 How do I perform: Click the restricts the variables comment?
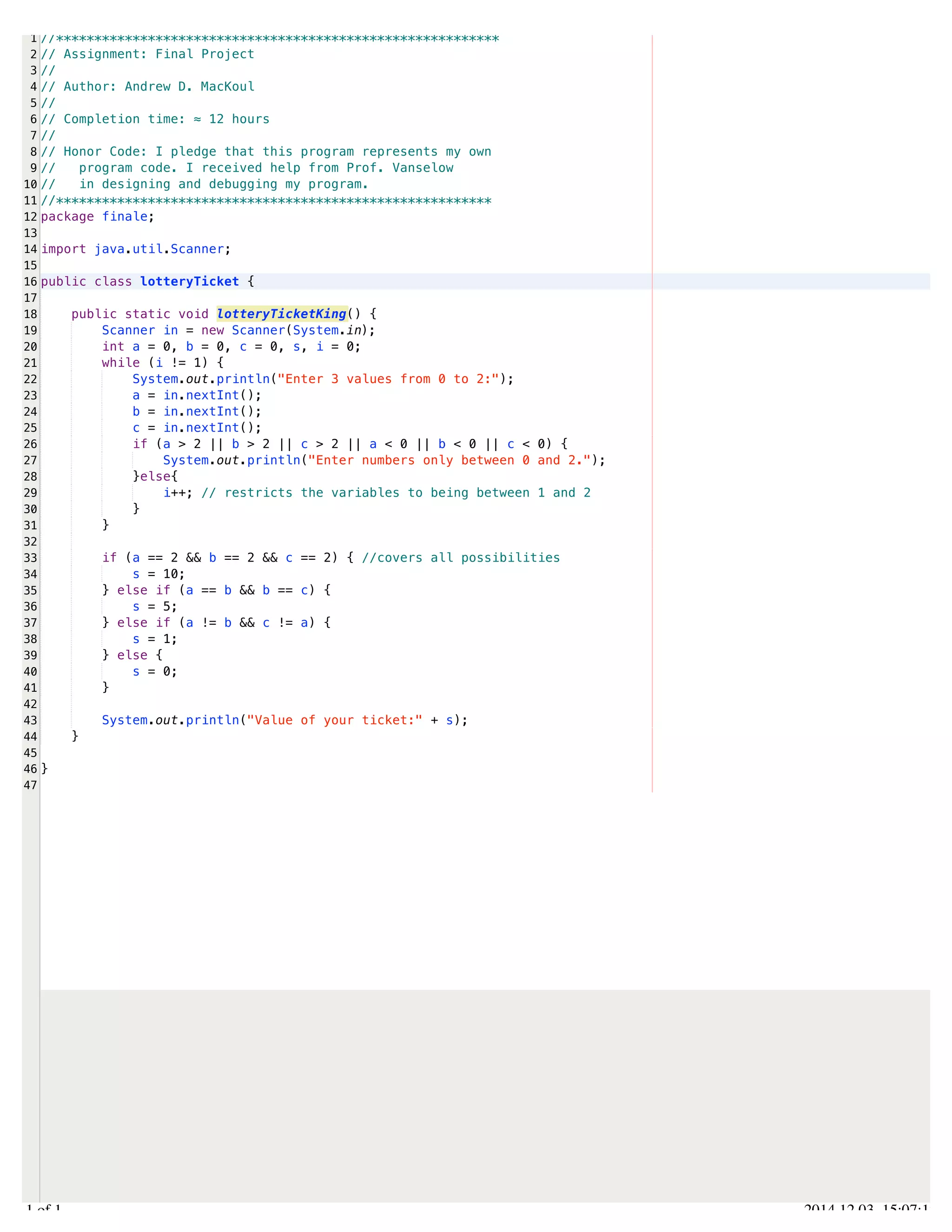(396, 492)
